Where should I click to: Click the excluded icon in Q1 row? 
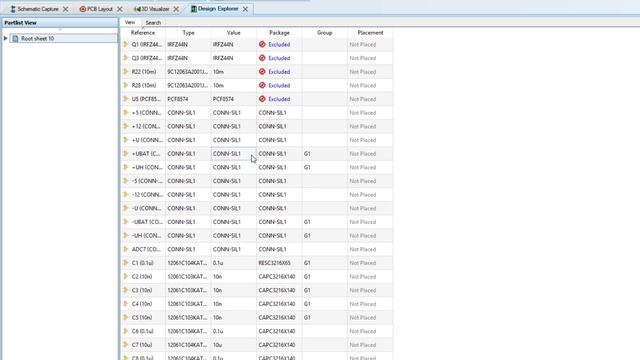click(x=262, y=44)
